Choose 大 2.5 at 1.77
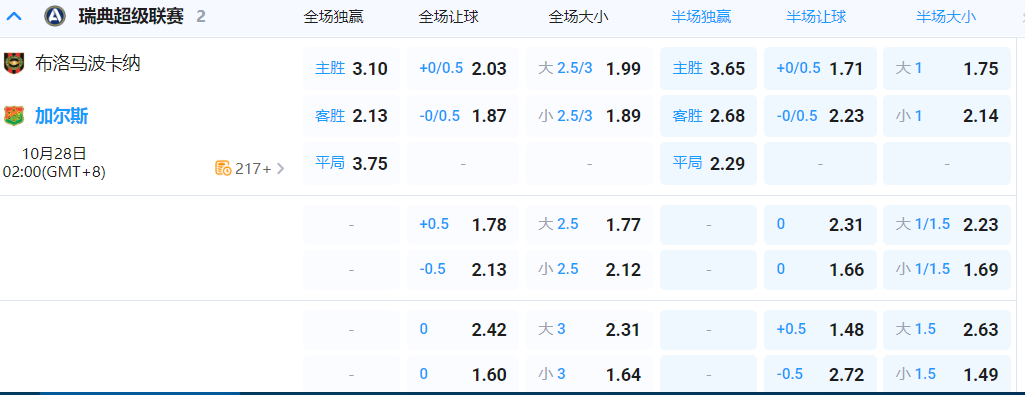Viewport: 1025px width, 395px height. [x=589, y=225]
